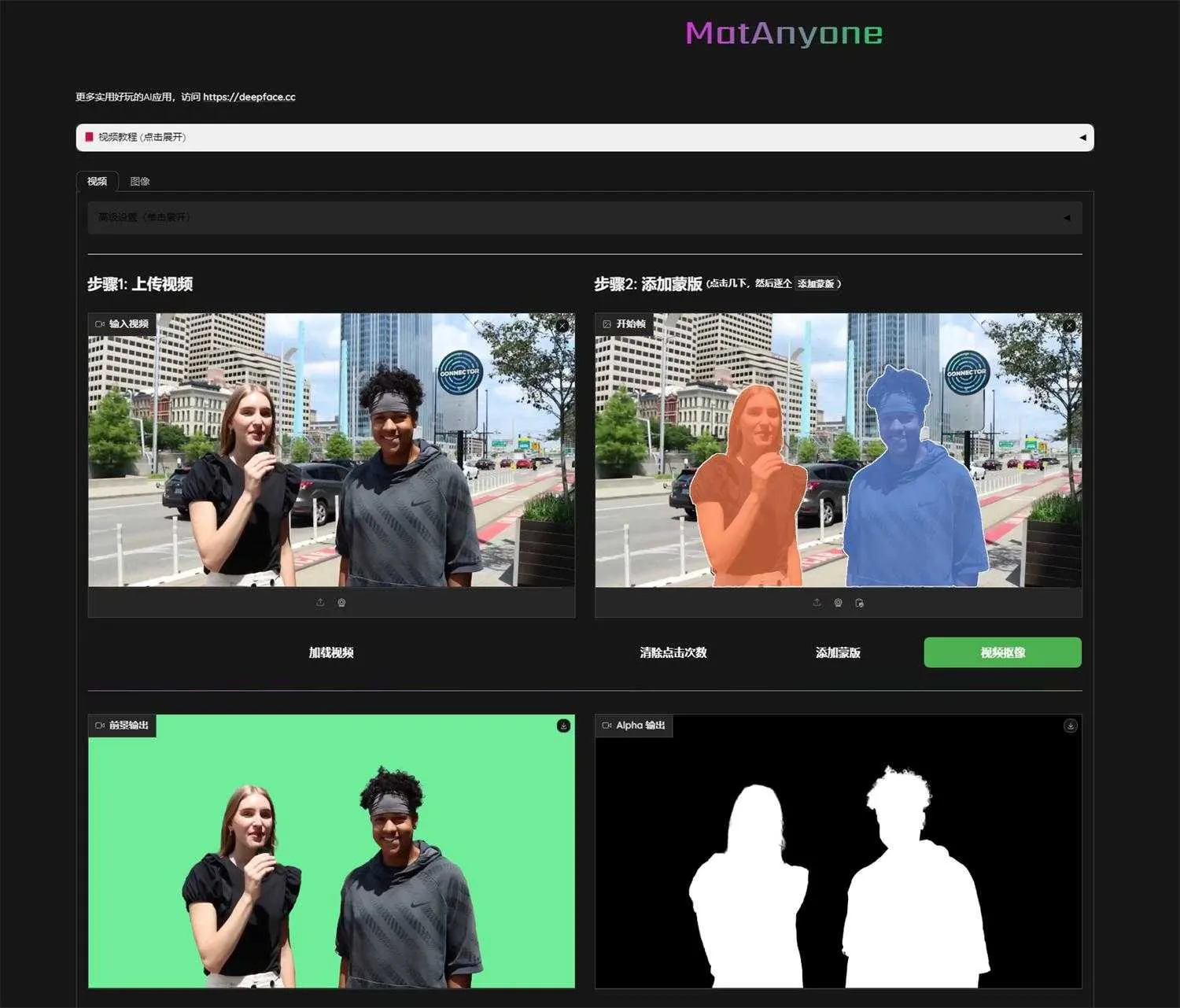Click the 加载视频 button

point(331,652)
